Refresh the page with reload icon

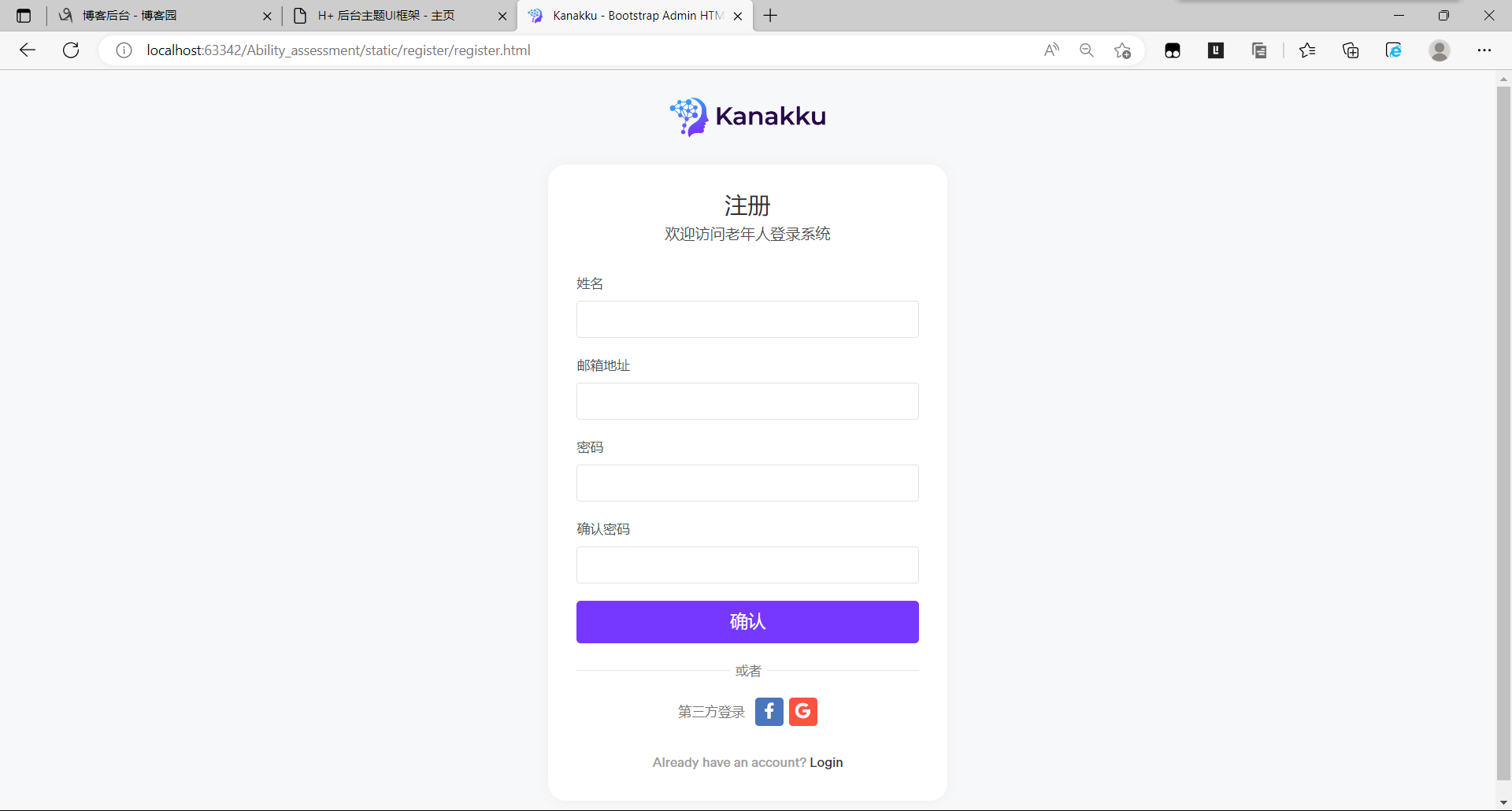pyautogui.click(x=71, y=50)
